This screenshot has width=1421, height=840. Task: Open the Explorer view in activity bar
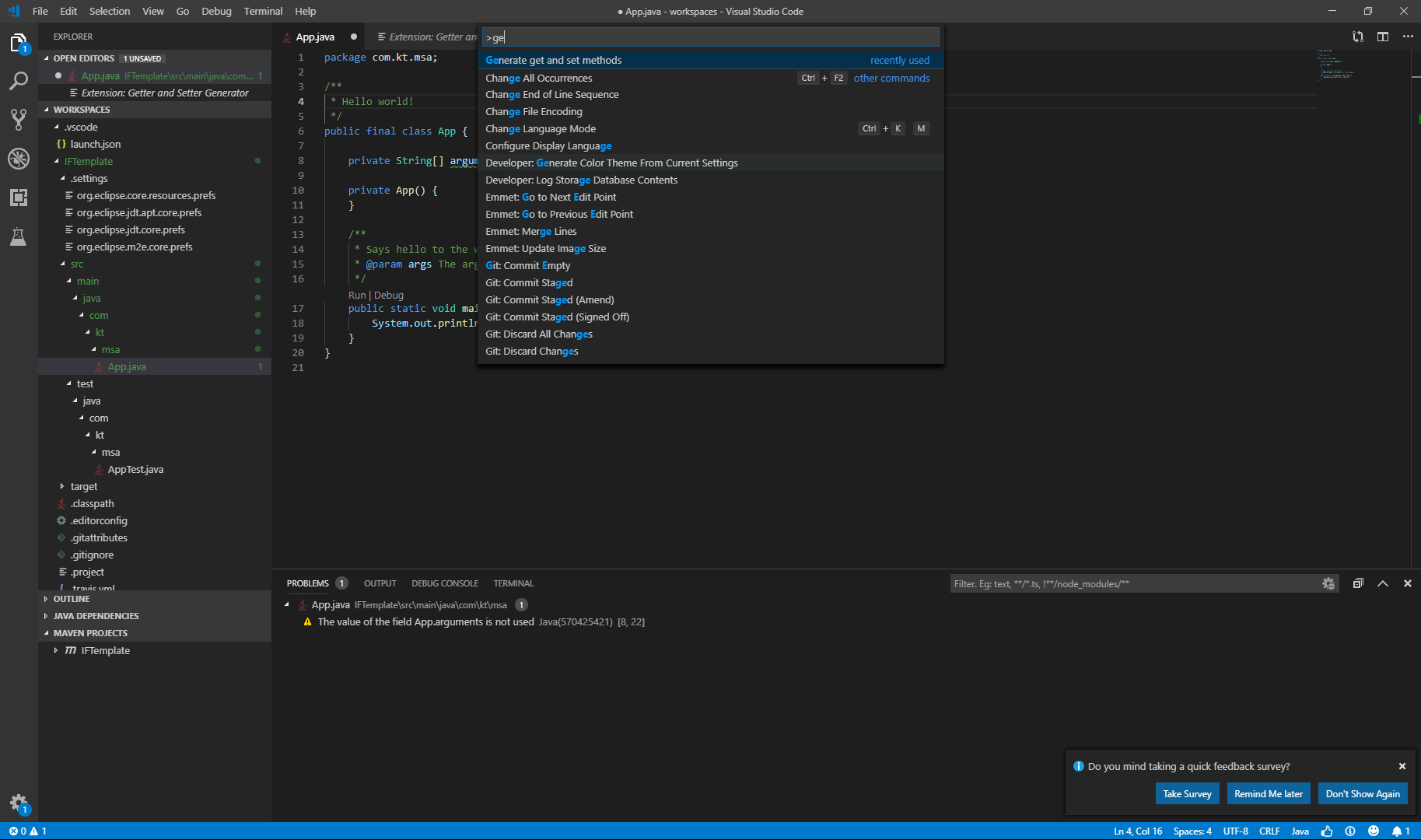tap(19, 43)
